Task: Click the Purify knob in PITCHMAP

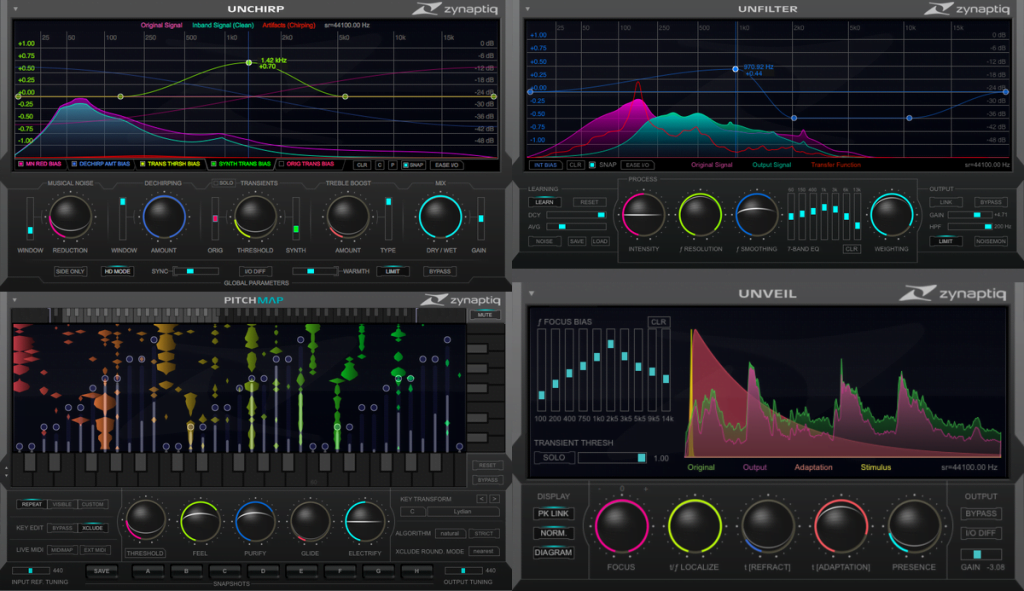Action: pos(255,521)
